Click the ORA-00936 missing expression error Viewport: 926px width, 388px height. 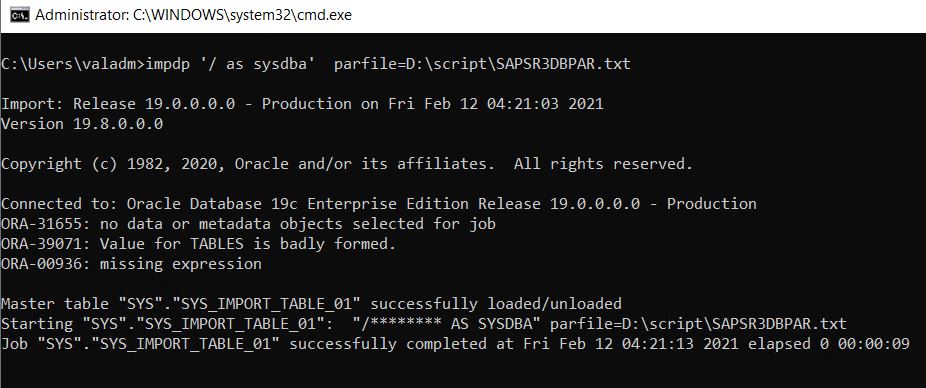tap(131, 264)
